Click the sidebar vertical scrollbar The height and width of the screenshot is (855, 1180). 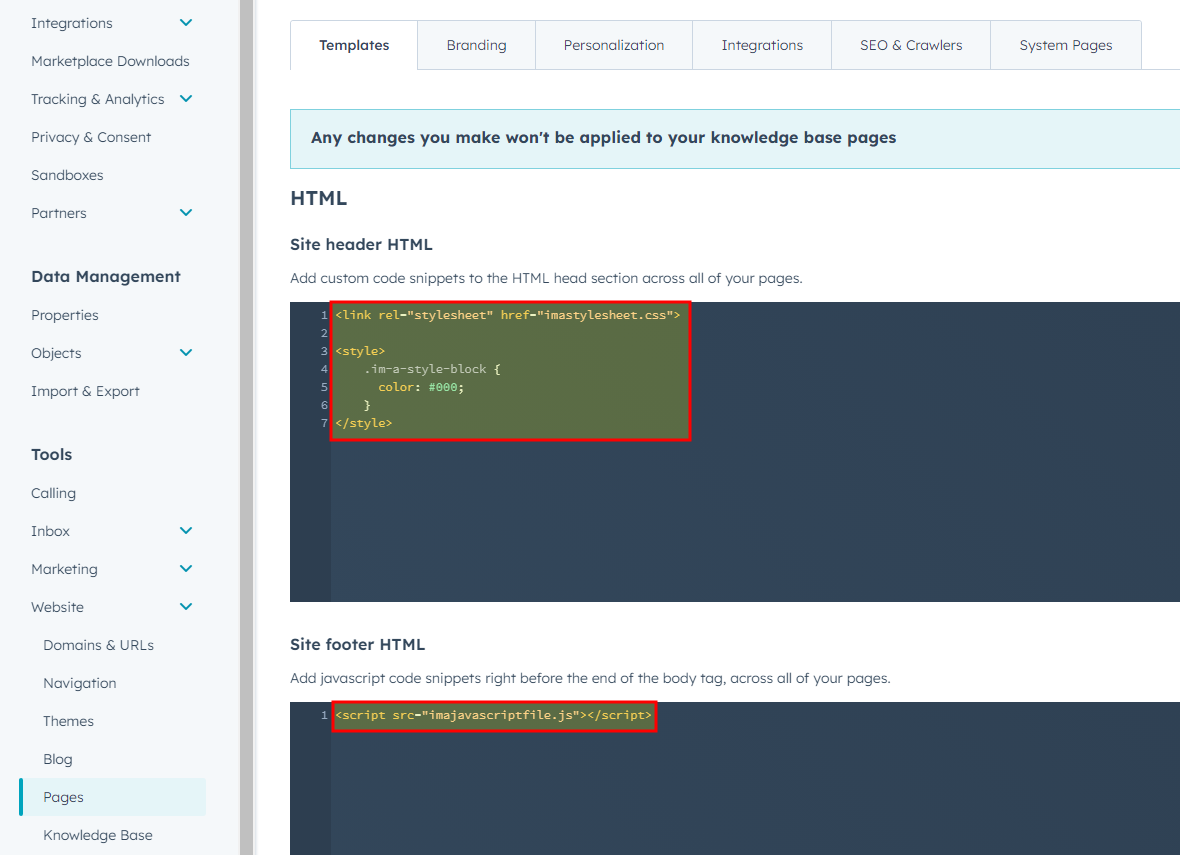[246, 428]
